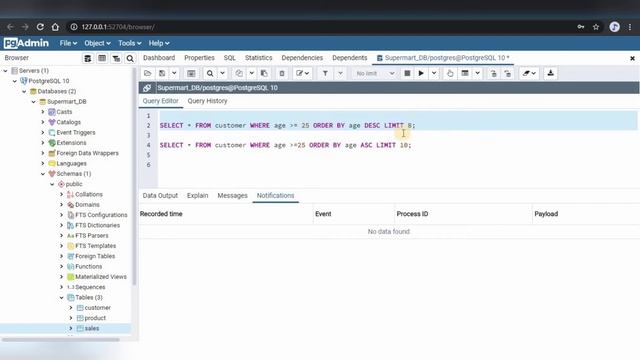The height and width of the screenshot is (360, 640).
Task: Click the Copy icon in query toolbar
Action: 239,73
